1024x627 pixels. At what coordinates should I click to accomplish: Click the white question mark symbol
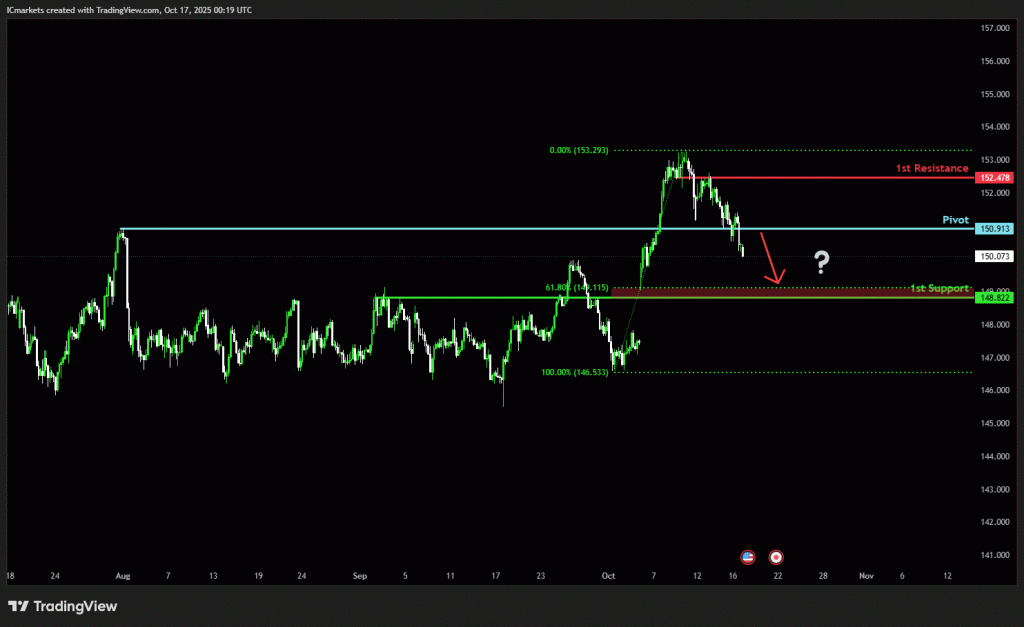coord(821,263)
